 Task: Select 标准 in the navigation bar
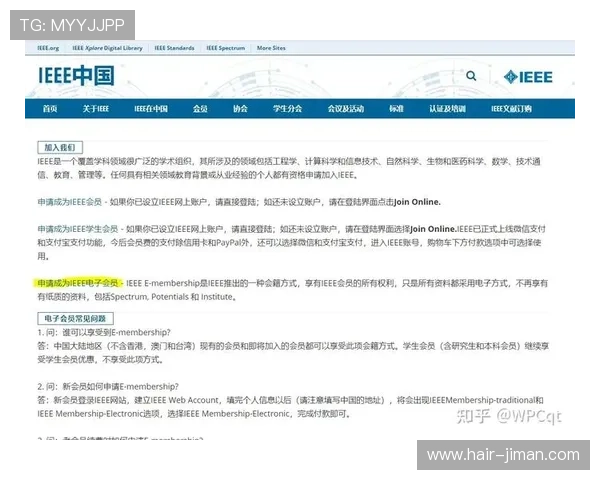coord(396,109)
